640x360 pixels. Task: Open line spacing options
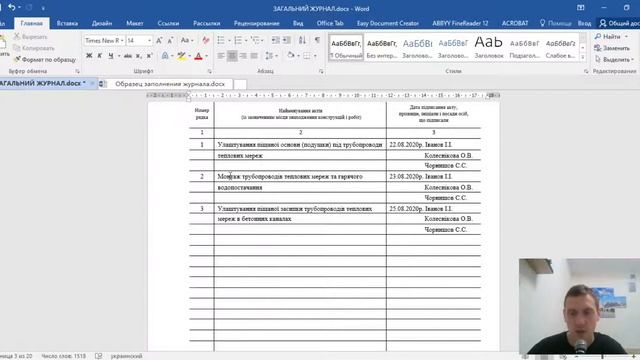coord(270,56)
